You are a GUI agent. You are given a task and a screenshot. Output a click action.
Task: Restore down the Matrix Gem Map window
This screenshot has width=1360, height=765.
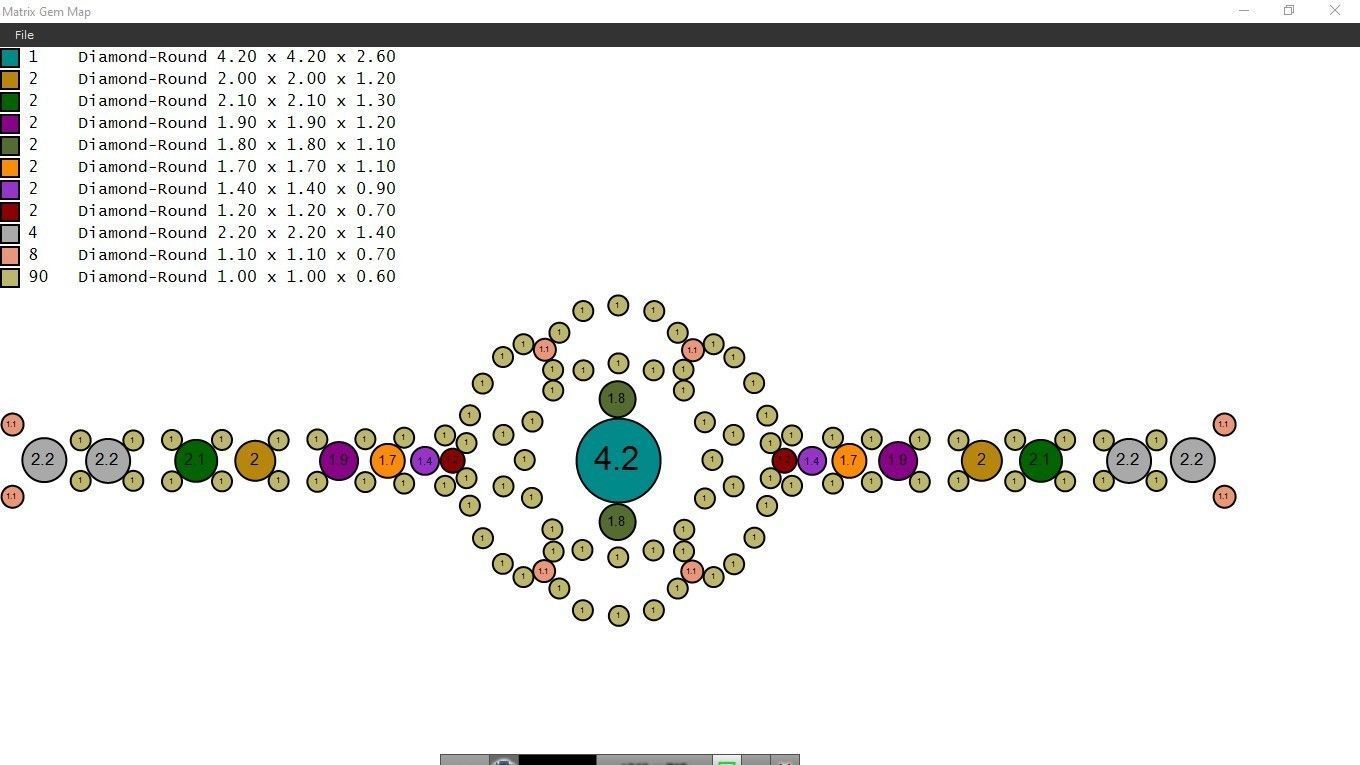point(1289,11)
